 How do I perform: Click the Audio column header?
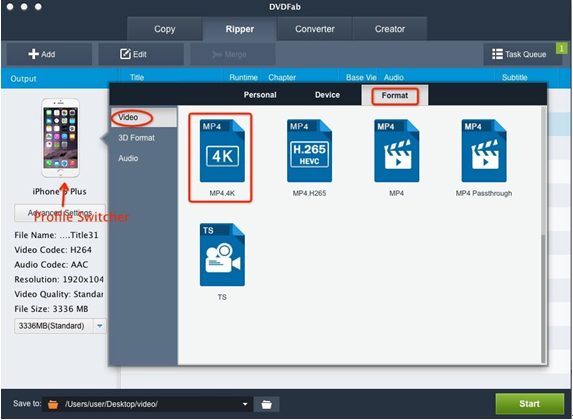[394, 77]
